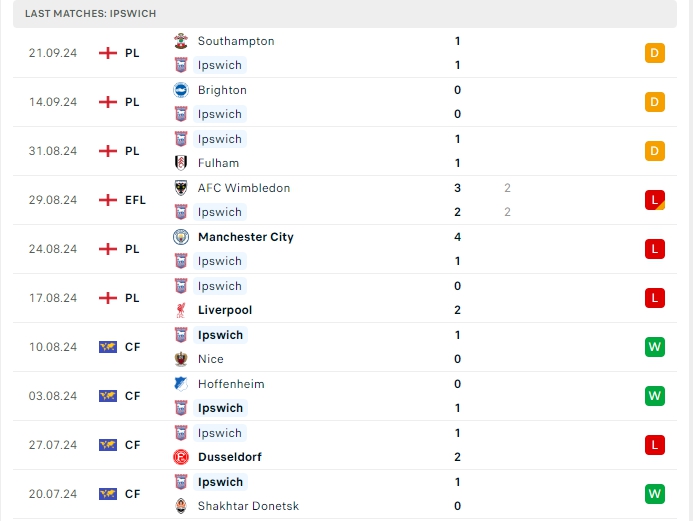The width and height of the screenshot is (693, 521).
Task: Open the Dusseldorf team link
Action: pos(231,457)
